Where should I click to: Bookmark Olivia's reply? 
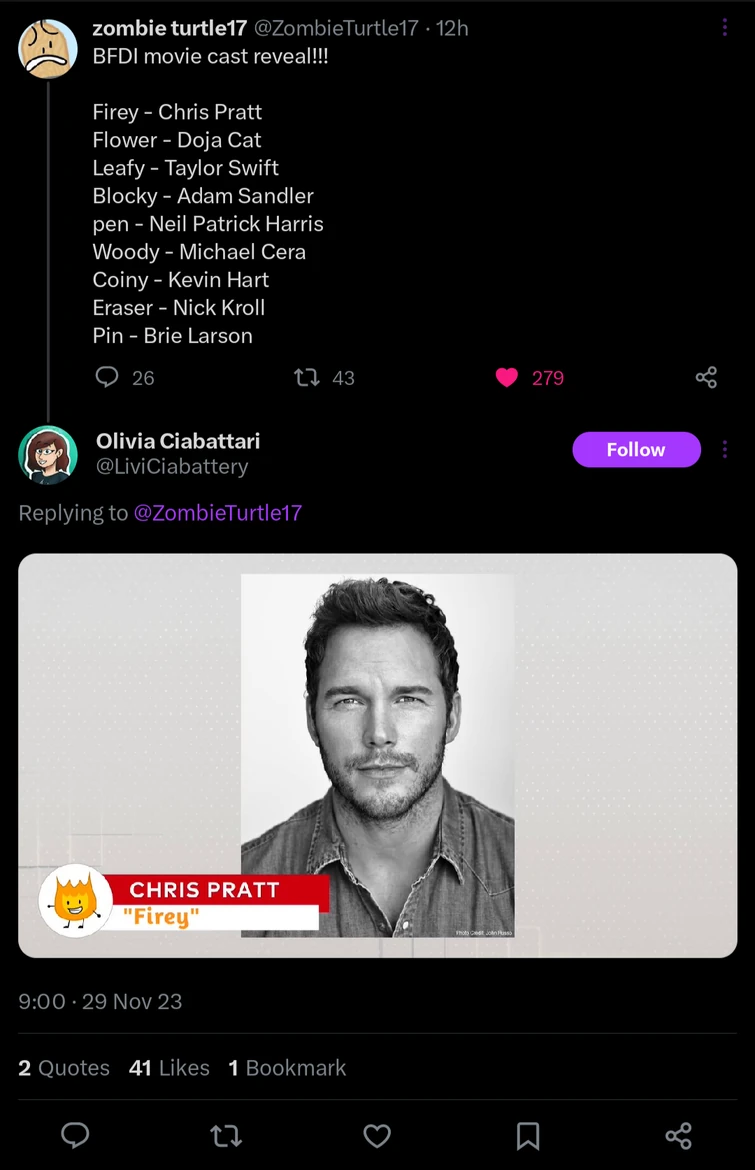pyautogui.click(x=528, y=1135)
